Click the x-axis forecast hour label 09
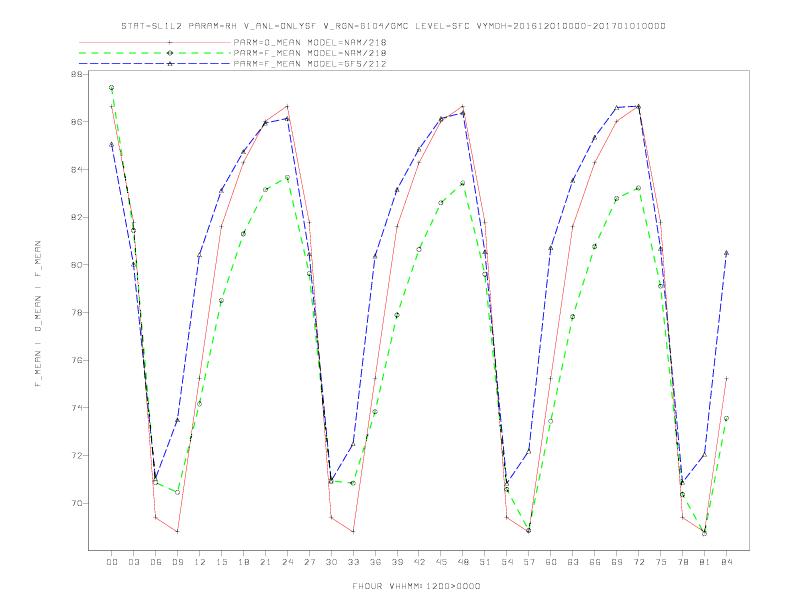 coord(177,562)
